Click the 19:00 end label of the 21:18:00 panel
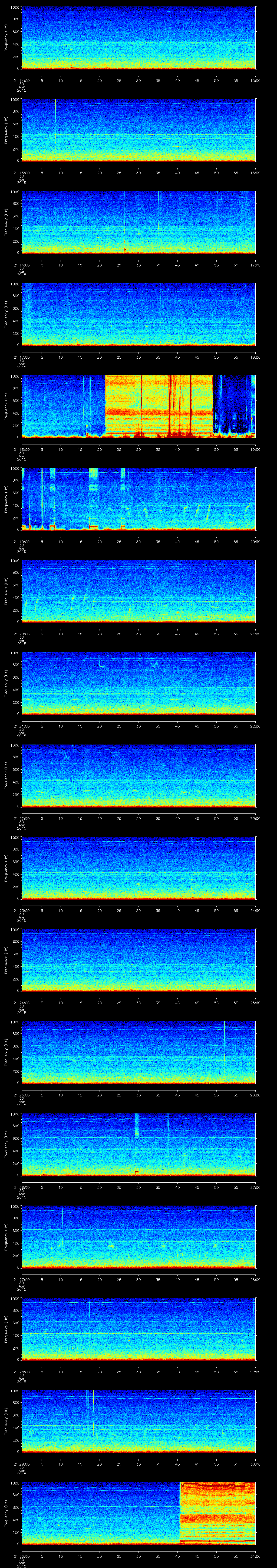 click(x=255, y=449)
